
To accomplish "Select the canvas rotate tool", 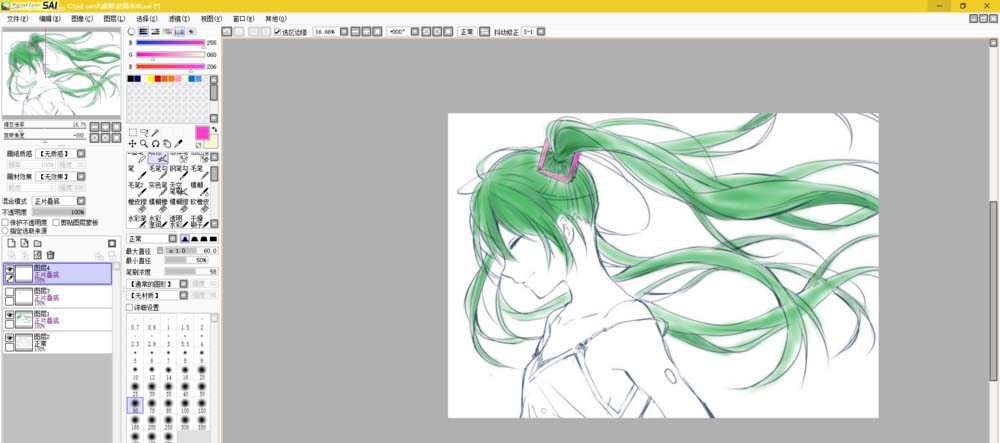I will point(155,144).
